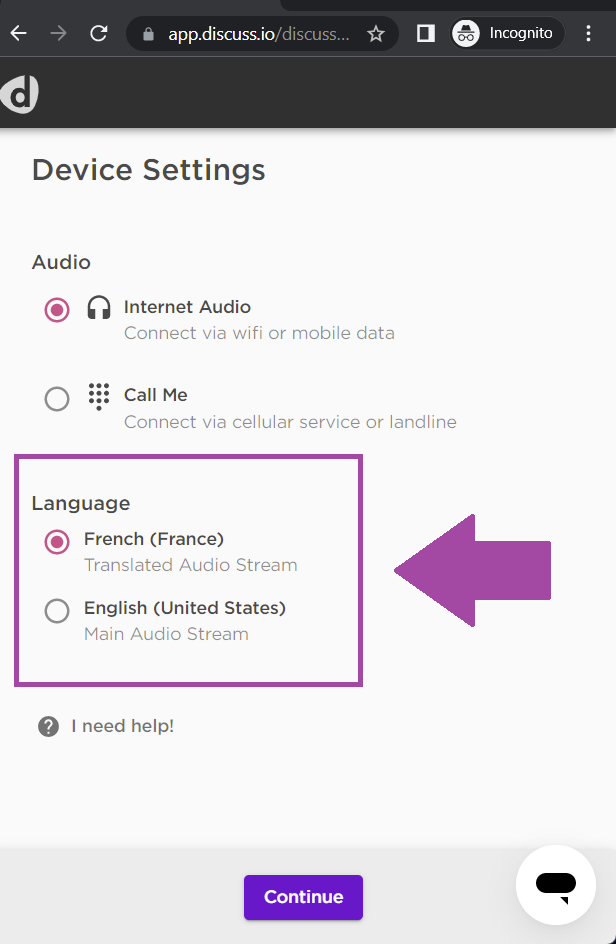Select the Internet Audio radio button

coord(57,310)
